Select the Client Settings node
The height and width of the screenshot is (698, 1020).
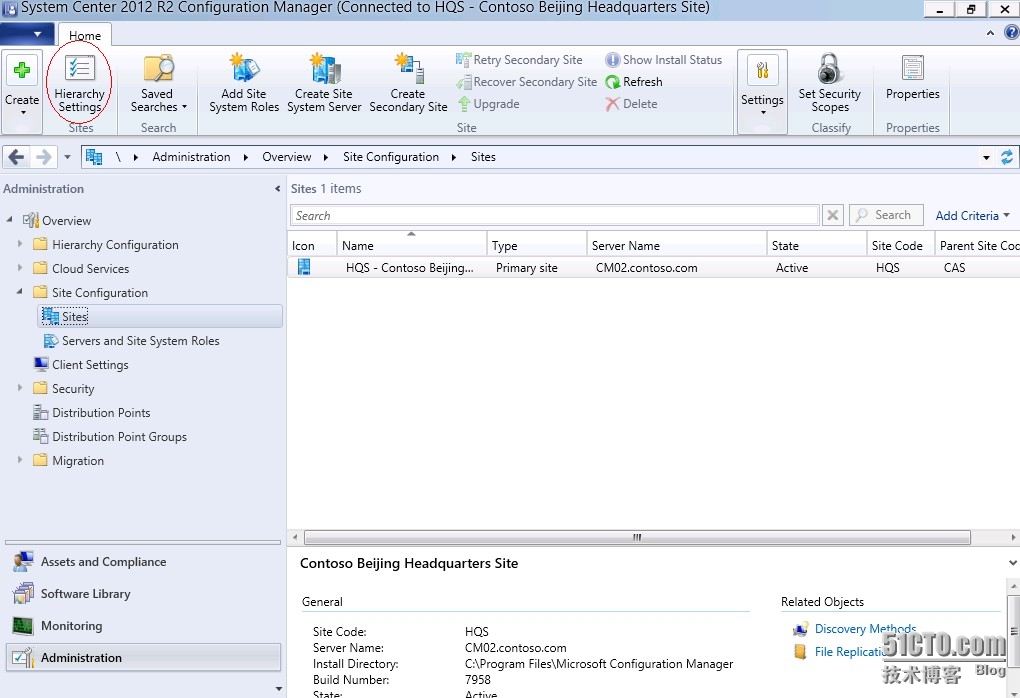click(x=90, y=365)
